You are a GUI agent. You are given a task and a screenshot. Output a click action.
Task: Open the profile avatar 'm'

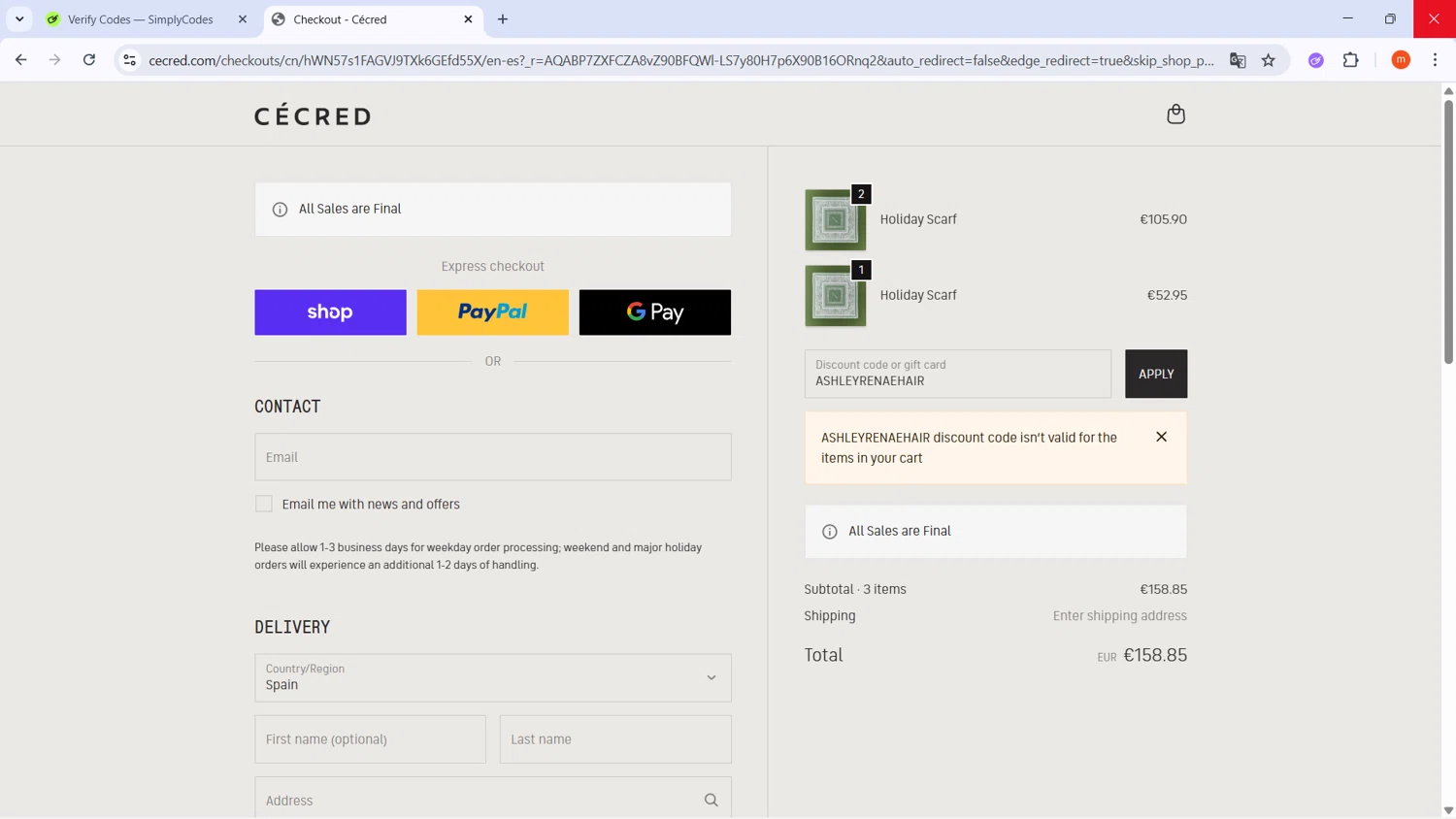tap(1401, 60)
